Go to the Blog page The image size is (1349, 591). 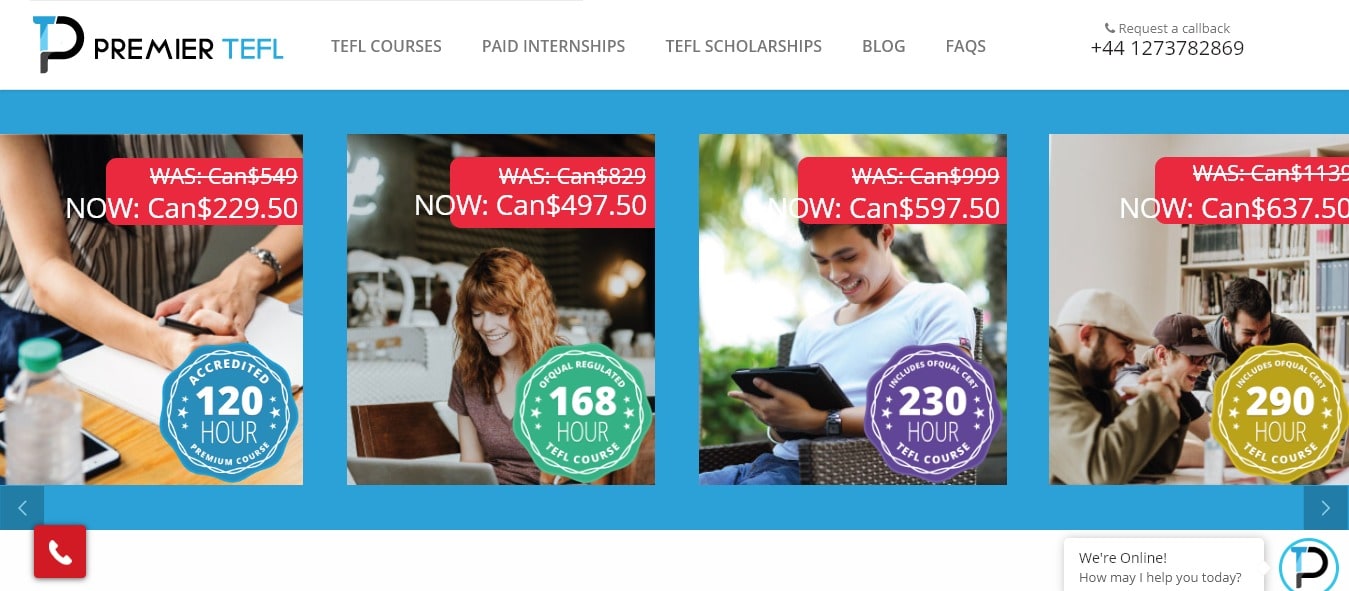(883, 46)
